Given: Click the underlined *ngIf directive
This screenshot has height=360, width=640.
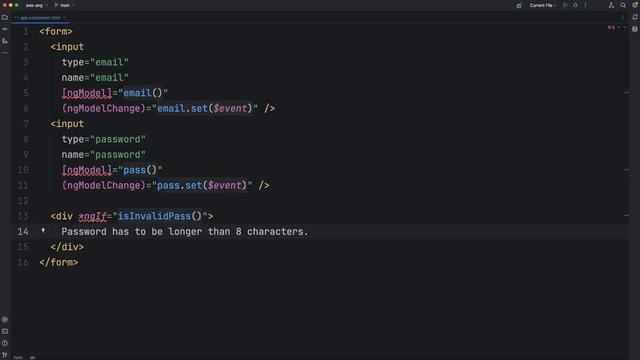Looking at the screenshot, I should click(x=92, y=216).
